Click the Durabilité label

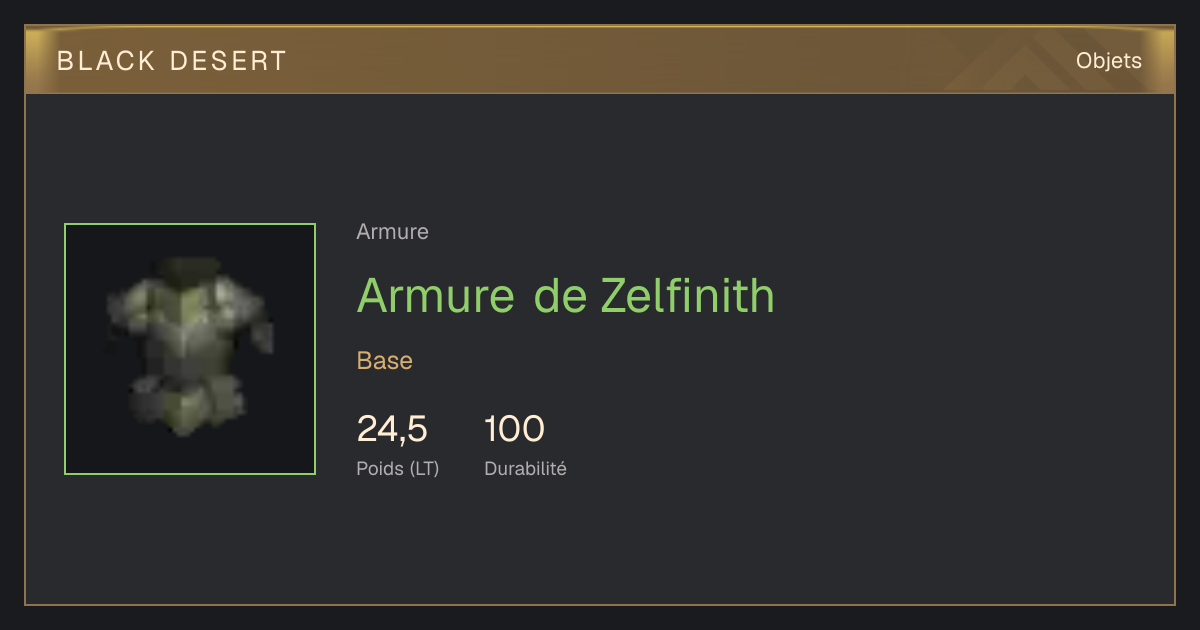[525, 468]
